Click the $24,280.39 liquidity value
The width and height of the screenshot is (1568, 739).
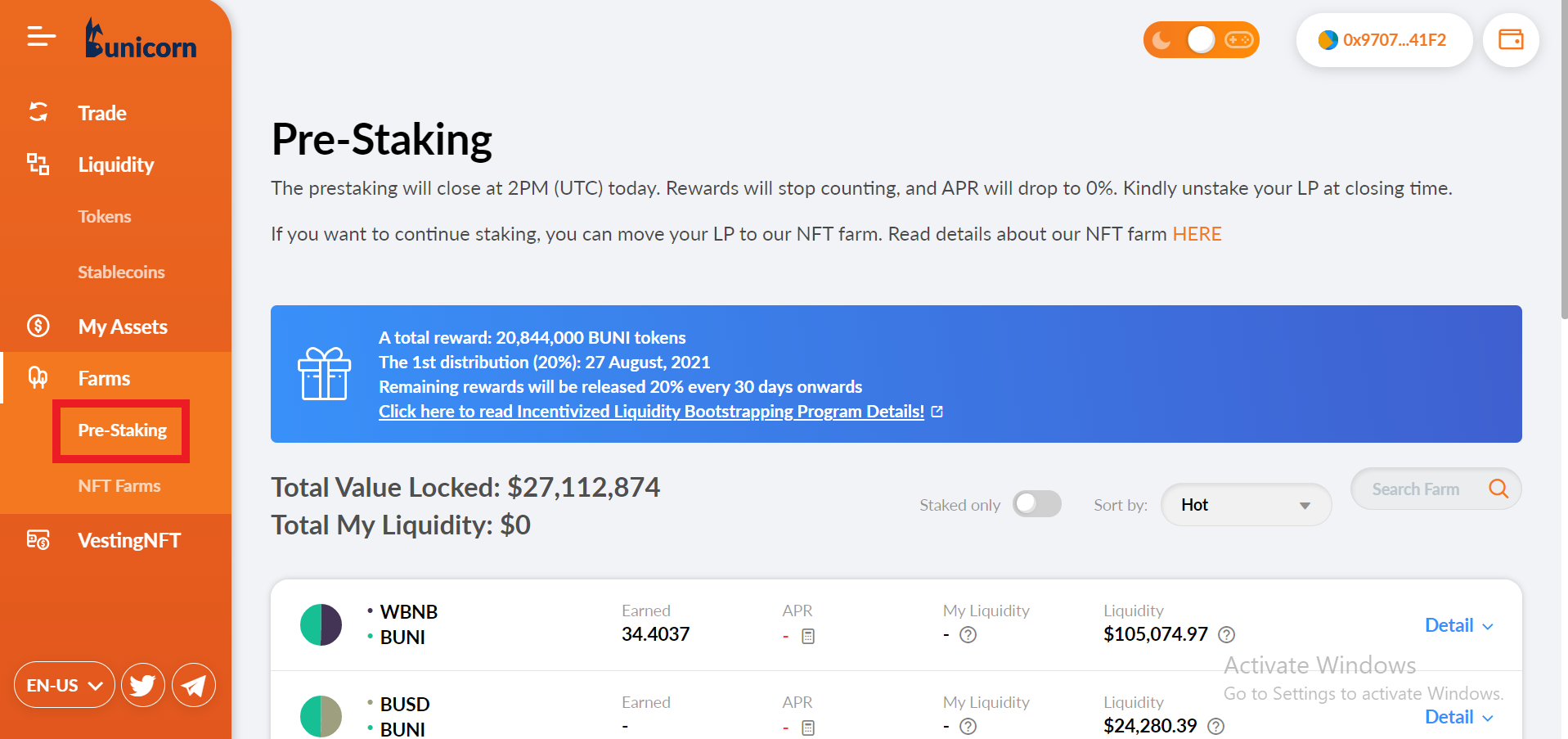(x=1150, y=726)
